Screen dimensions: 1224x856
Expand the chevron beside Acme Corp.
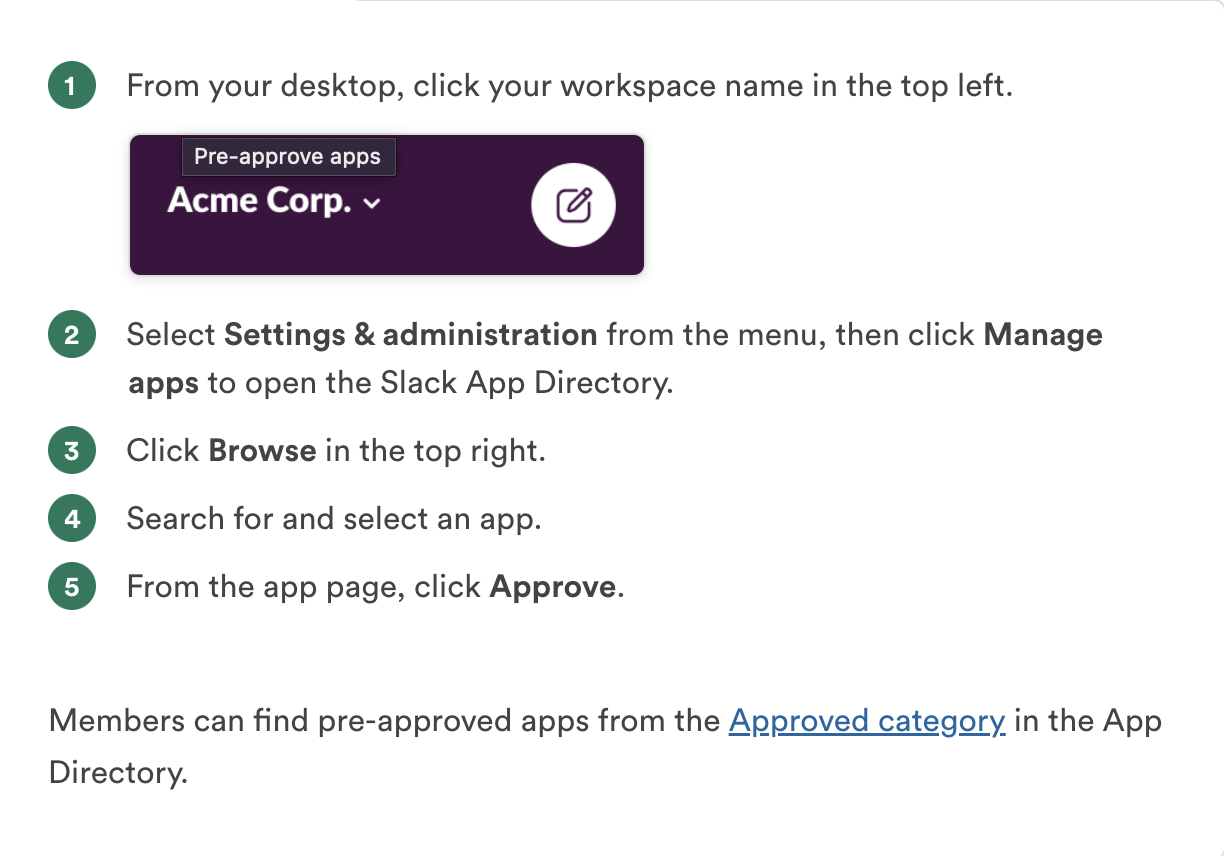[372, 204]
